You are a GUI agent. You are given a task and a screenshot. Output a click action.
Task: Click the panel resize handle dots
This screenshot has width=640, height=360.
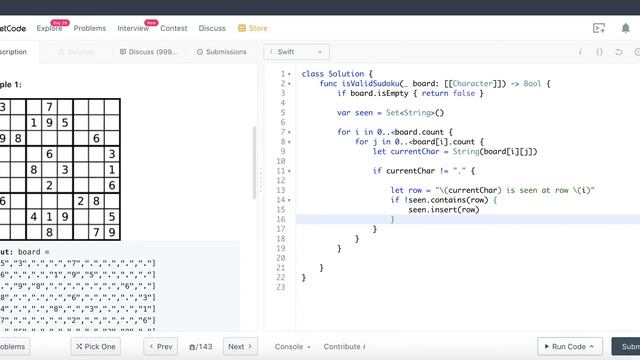260,180
